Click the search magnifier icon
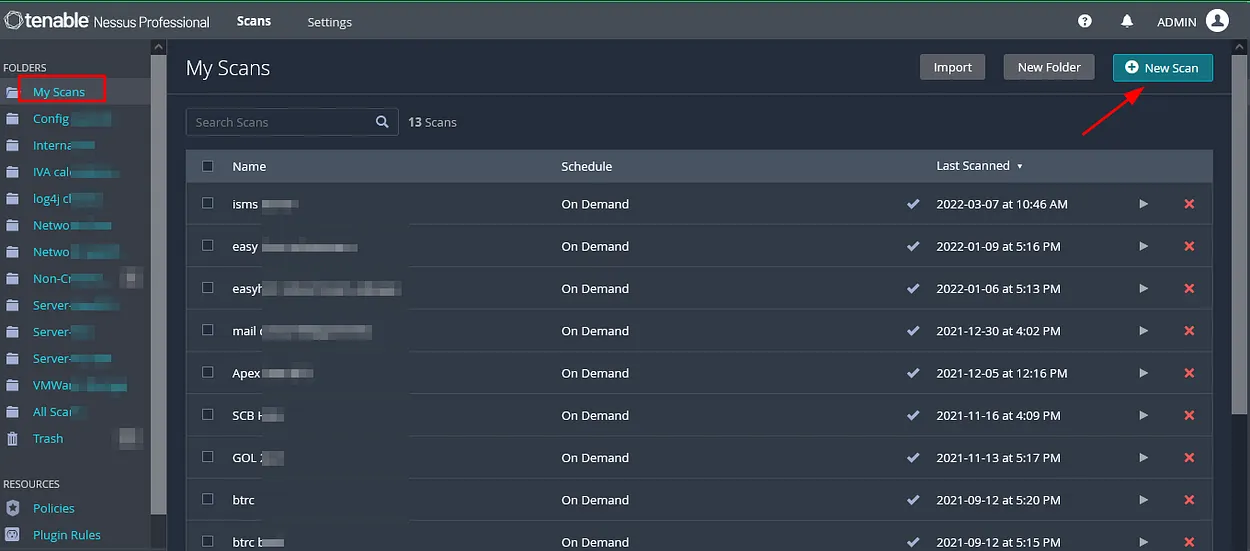The height and width of the screenshot is (551, 1250). [x=382, y=122]
